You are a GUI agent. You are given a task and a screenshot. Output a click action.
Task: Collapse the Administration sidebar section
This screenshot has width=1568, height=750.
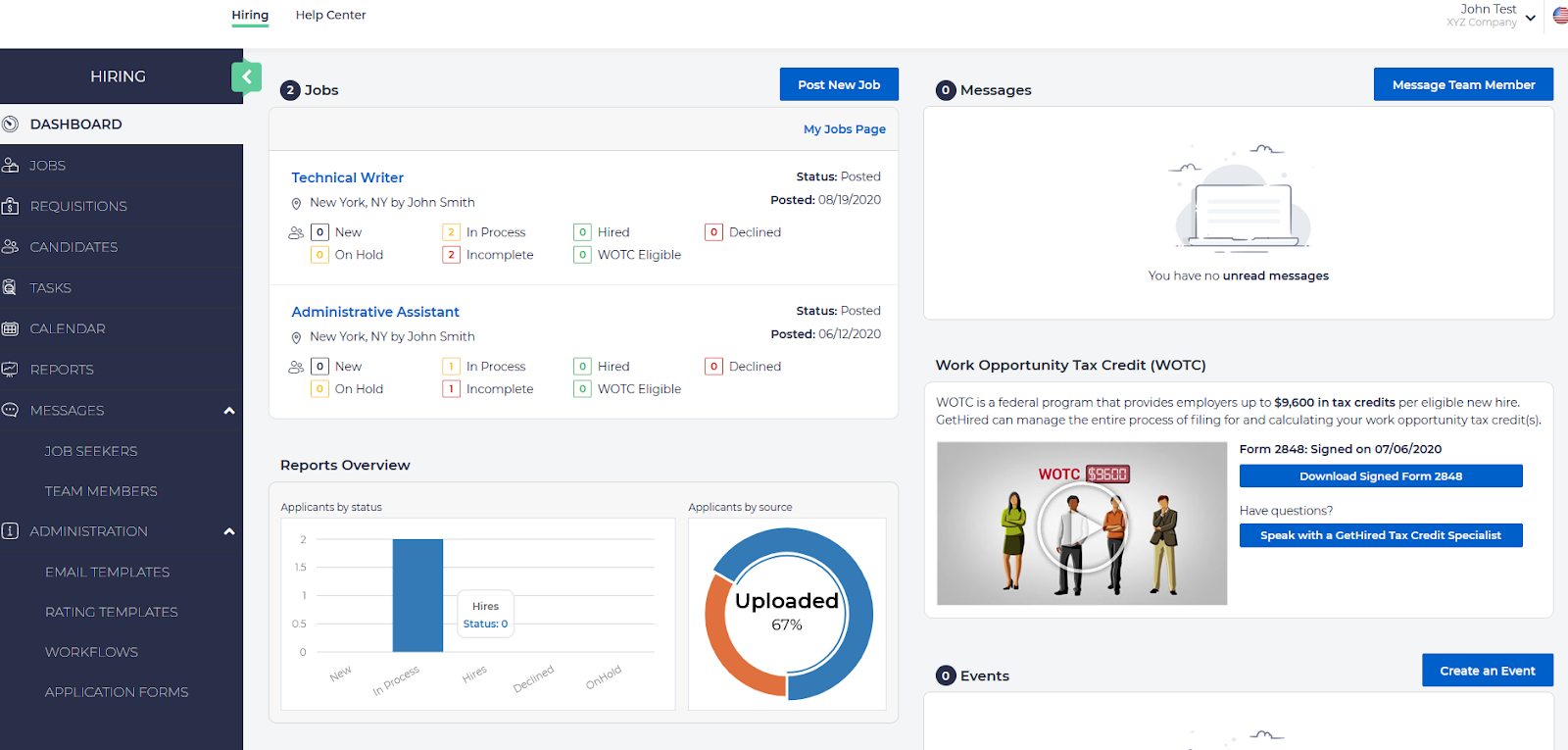[x=229, y=531]
